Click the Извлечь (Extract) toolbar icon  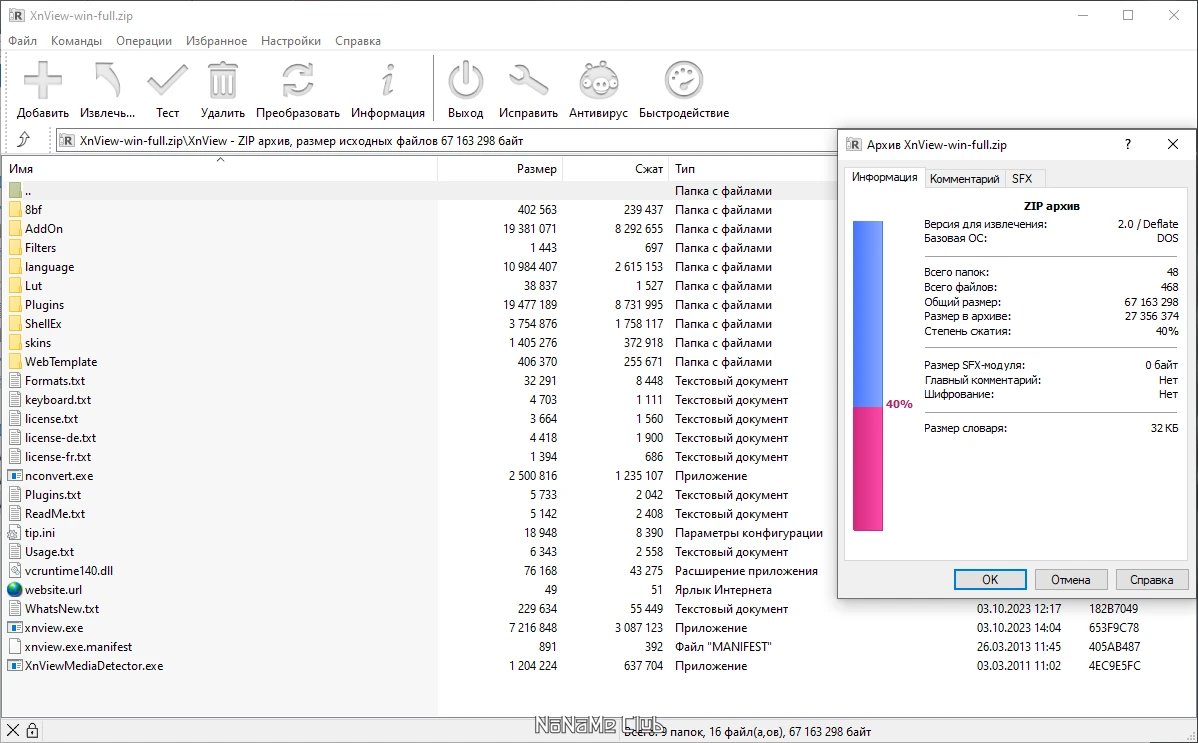[x=107, y=80]
